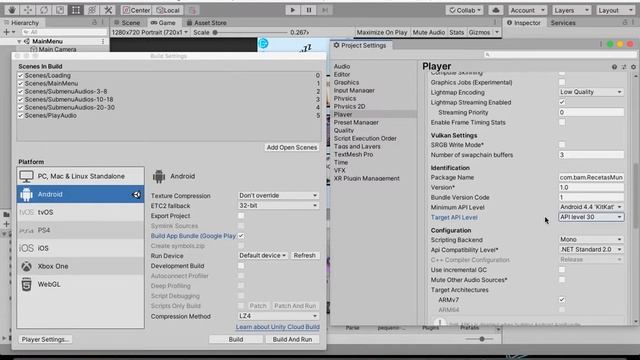Select the Rotate tool

(44, 10)
